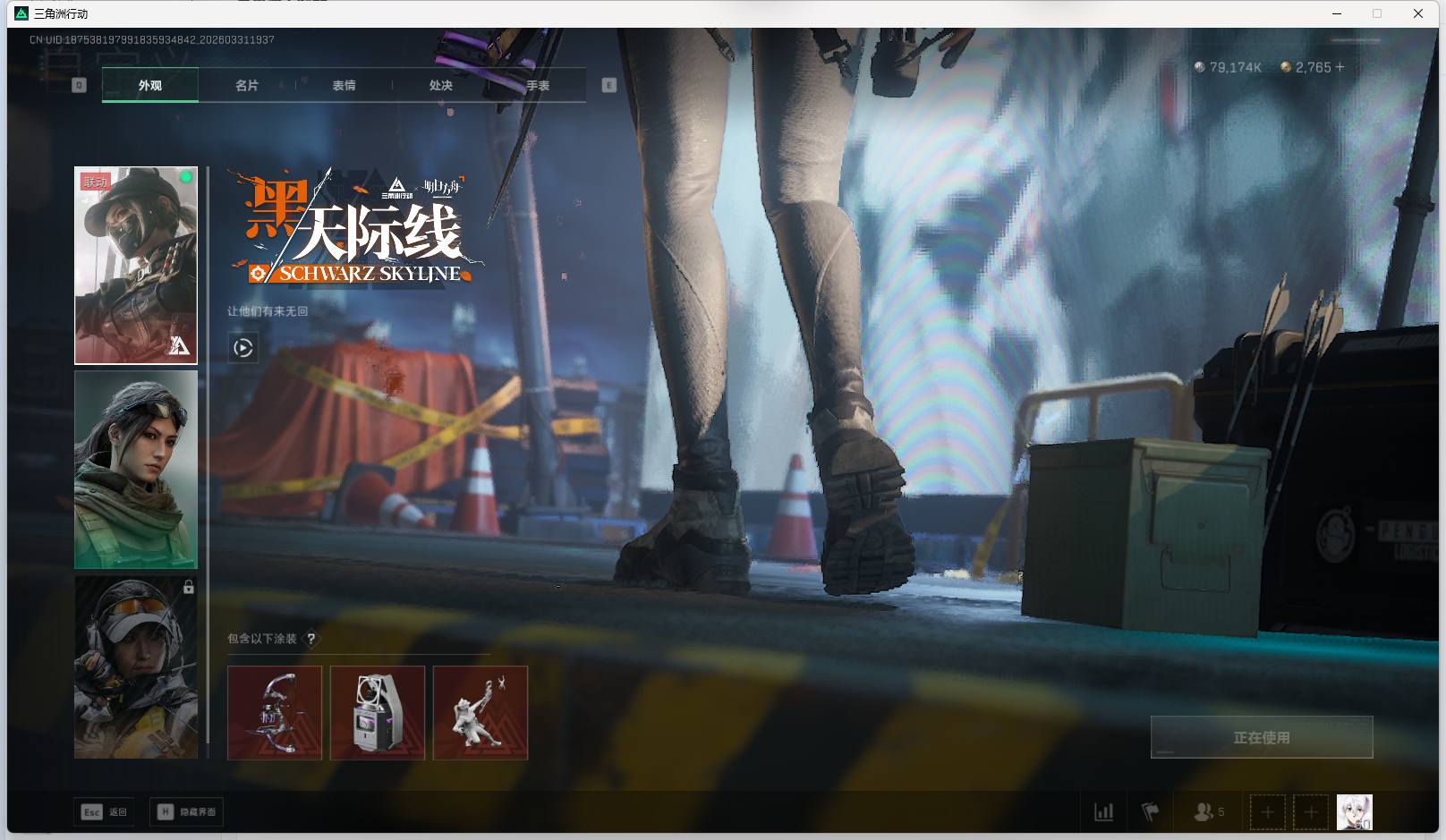Play the Schwarz Skyline preview video
This screenshot has height=840, width=1446.
(243, 348)
